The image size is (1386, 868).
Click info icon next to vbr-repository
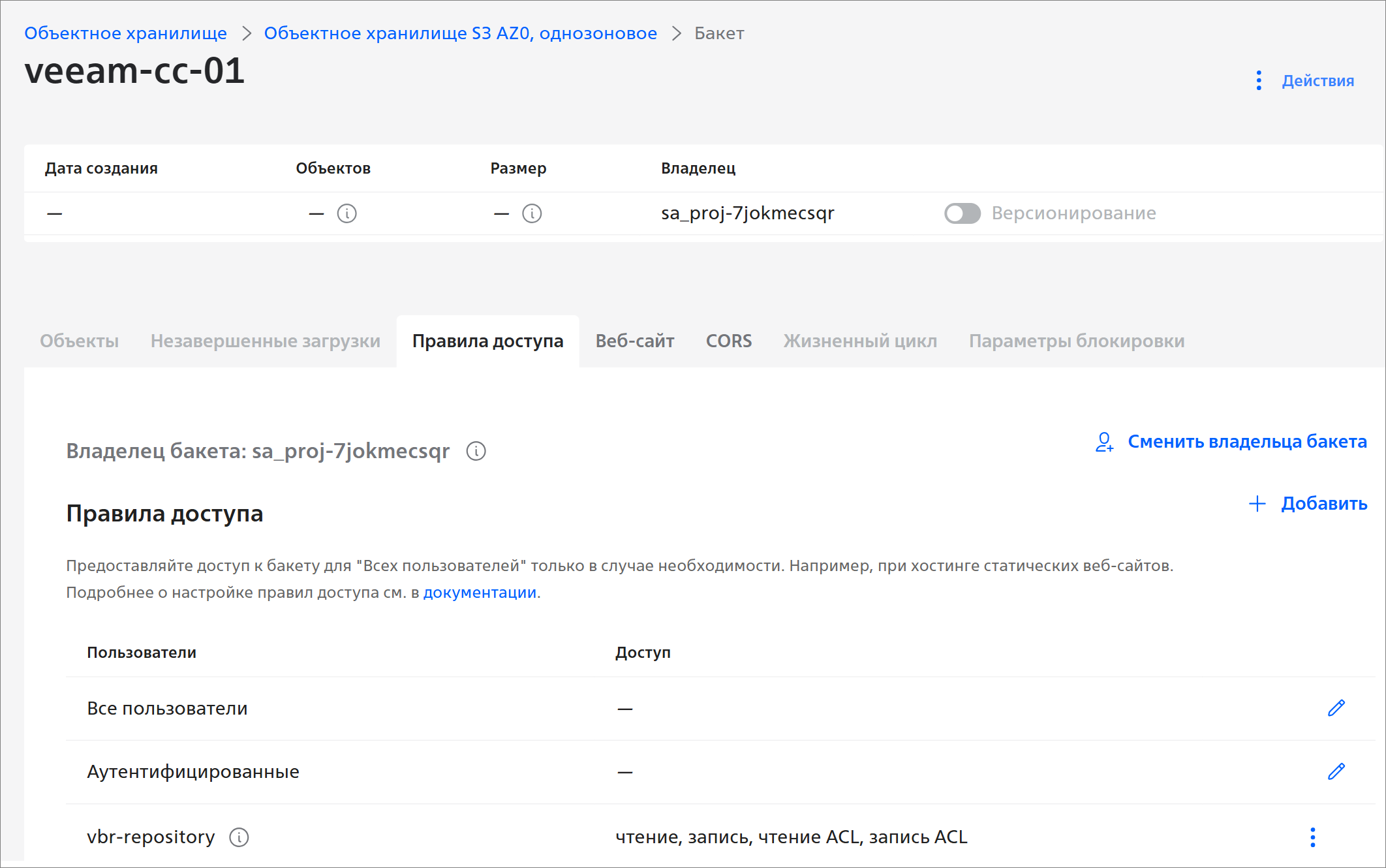click(239, 837)
